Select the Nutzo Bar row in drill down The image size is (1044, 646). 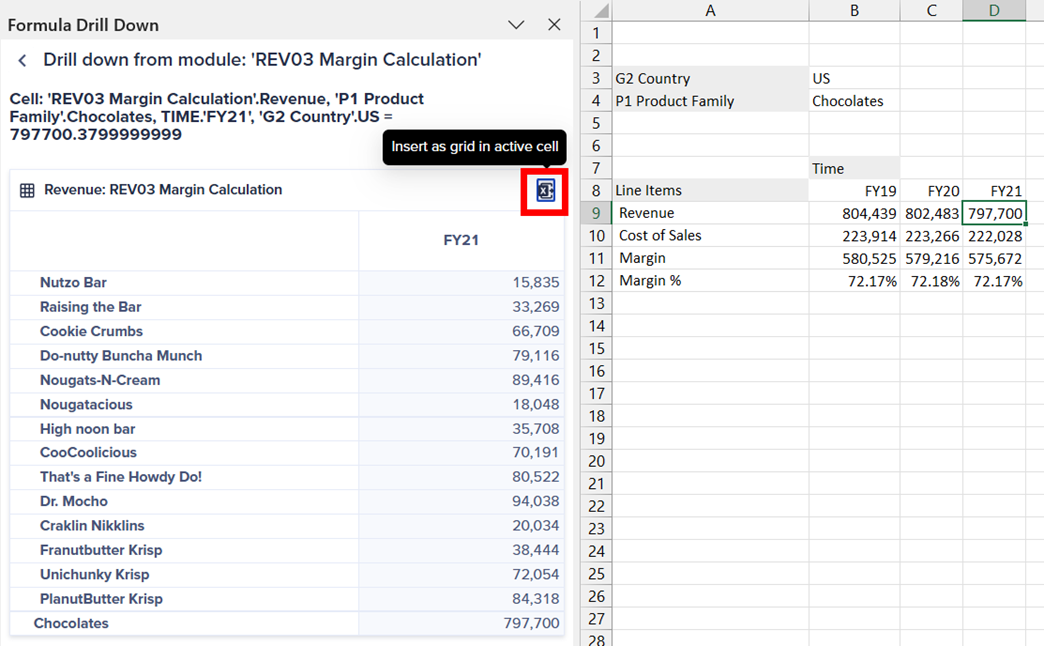pyautogui.click(x=73, y=283)
